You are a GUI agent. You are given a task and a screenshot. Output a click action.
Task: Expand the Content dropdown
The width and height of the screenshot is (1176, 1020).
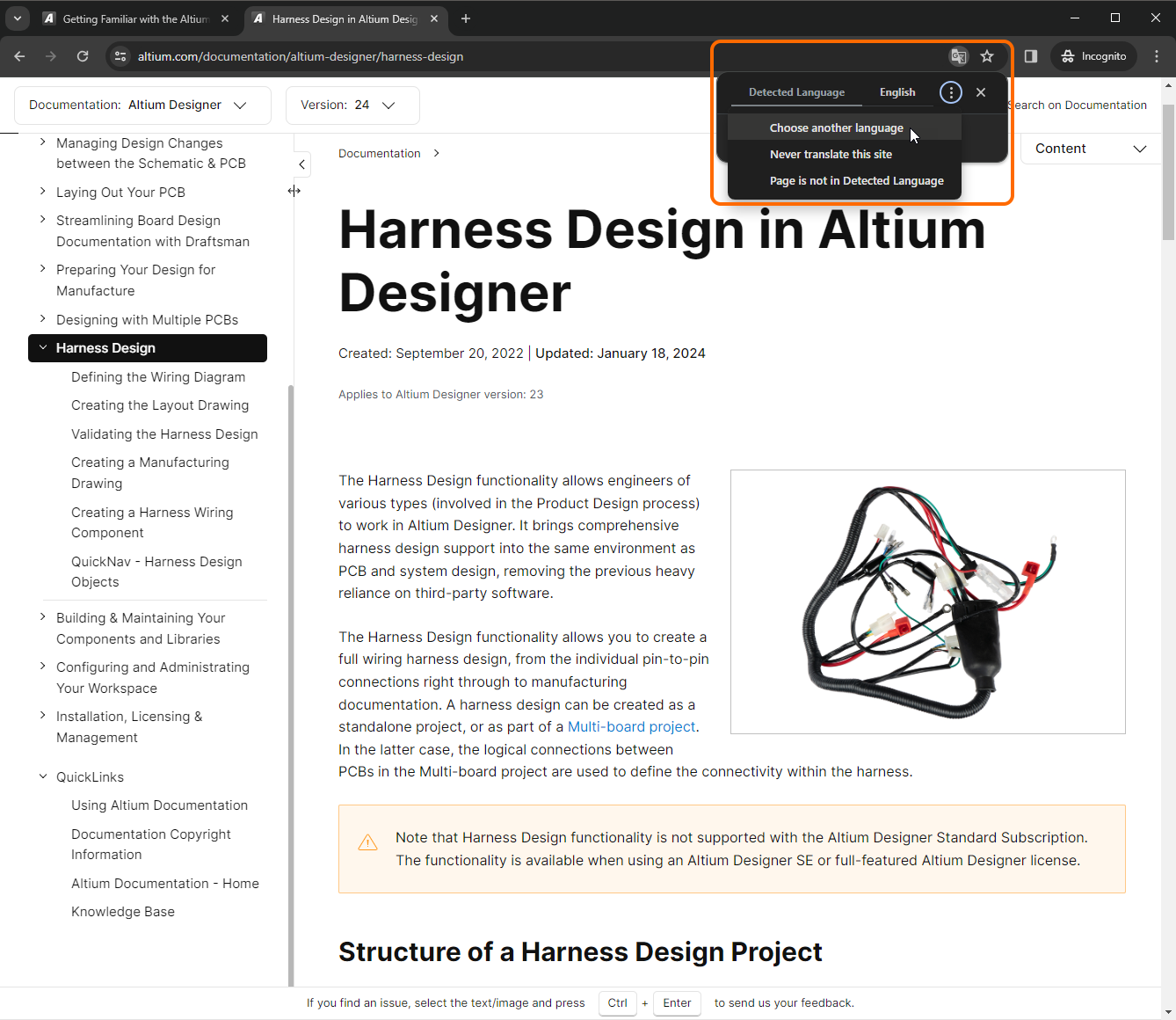pyautogui.click(x=1091, y=149)
